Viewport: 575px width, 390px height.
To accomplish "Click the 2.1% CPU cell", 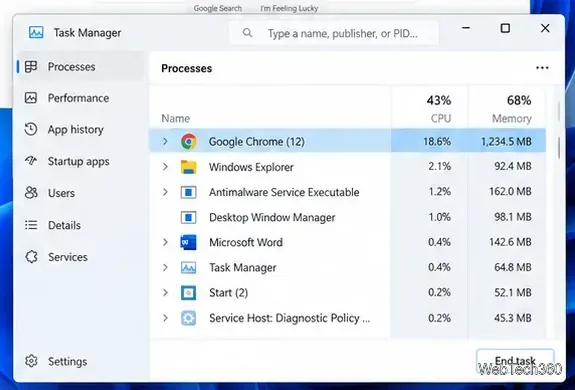I will coord(439,166).
